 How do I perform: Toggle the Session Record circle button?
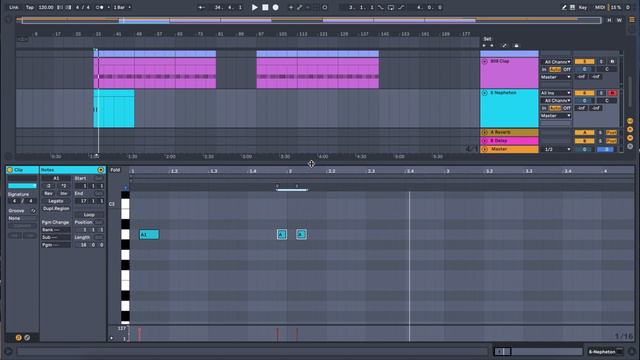tap(324, 7)
